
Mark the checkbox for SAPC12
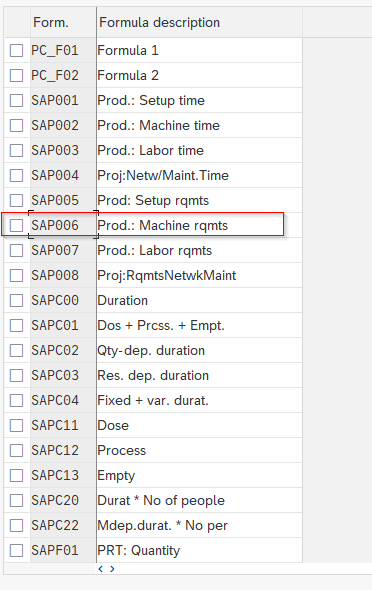click(x=16, y=450)
